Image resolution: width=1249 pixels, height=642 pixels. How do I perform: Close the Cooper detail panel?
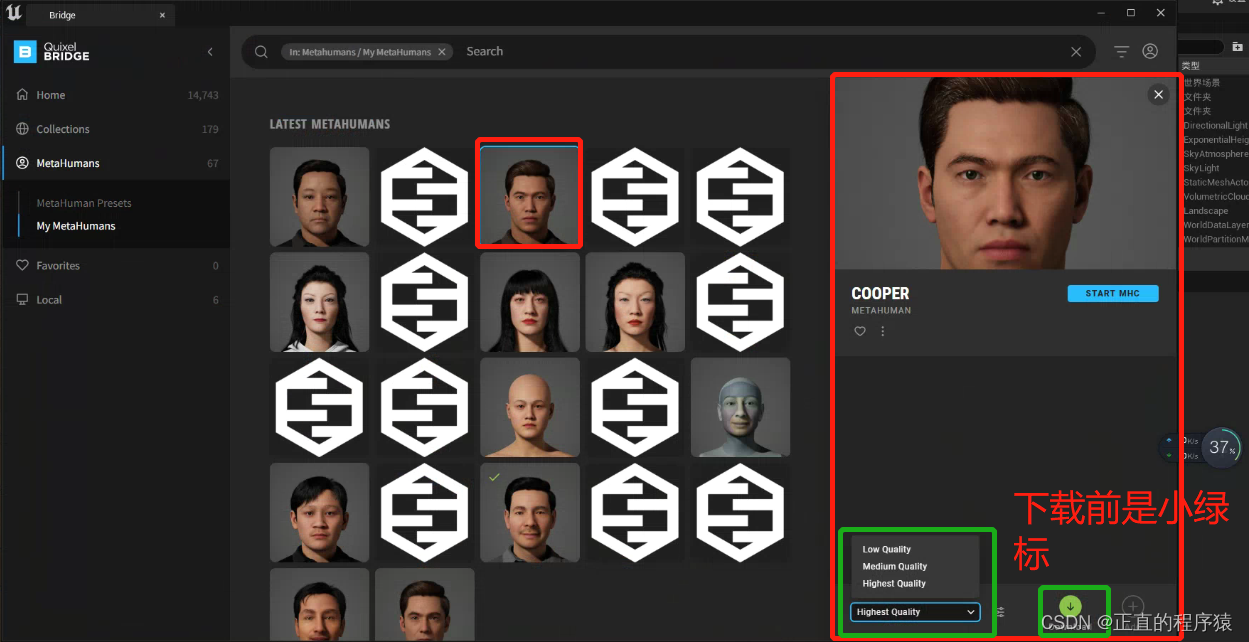click(1158, 95)
